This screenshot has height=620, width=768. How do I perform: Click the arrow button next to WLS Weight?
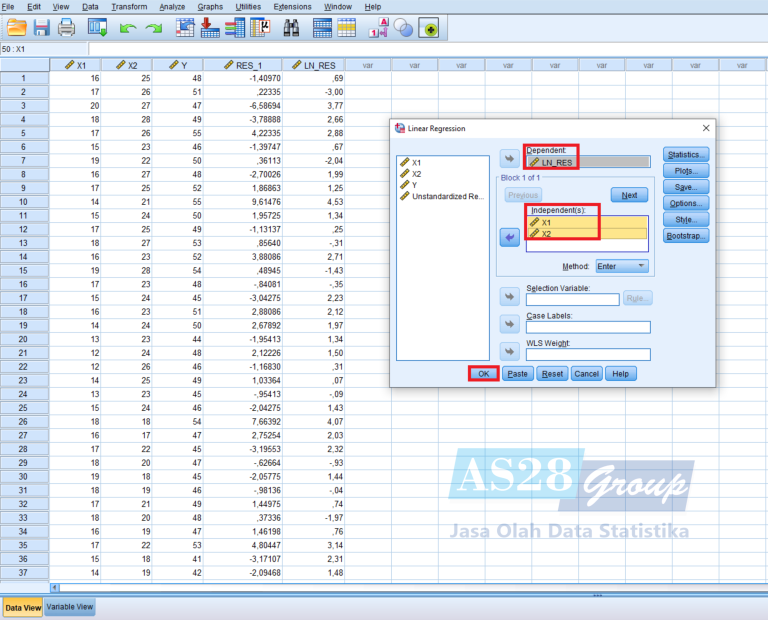point(510,351)
